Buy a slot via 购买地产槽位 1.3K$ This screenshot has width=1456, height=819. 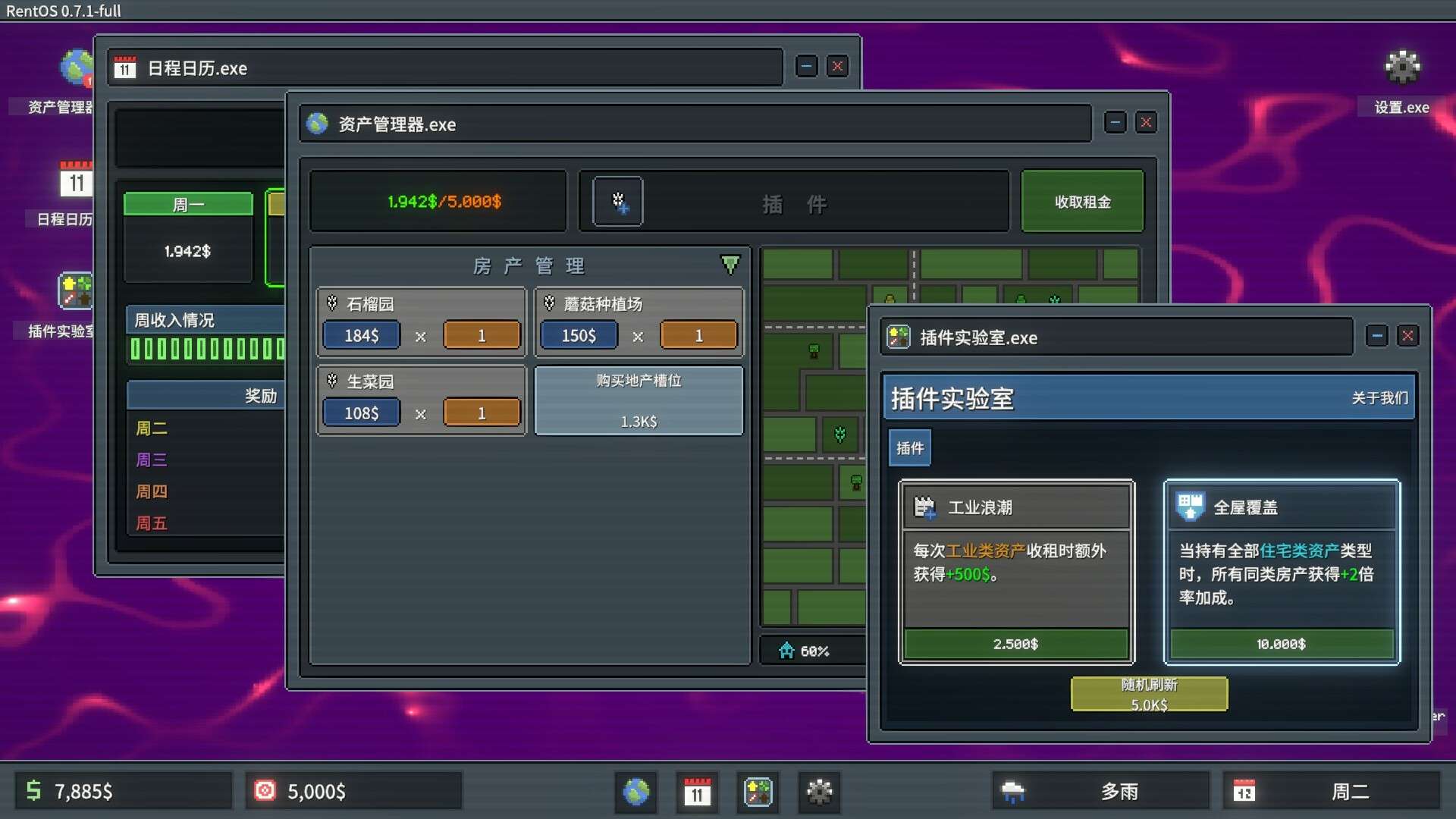pos(638,401)
